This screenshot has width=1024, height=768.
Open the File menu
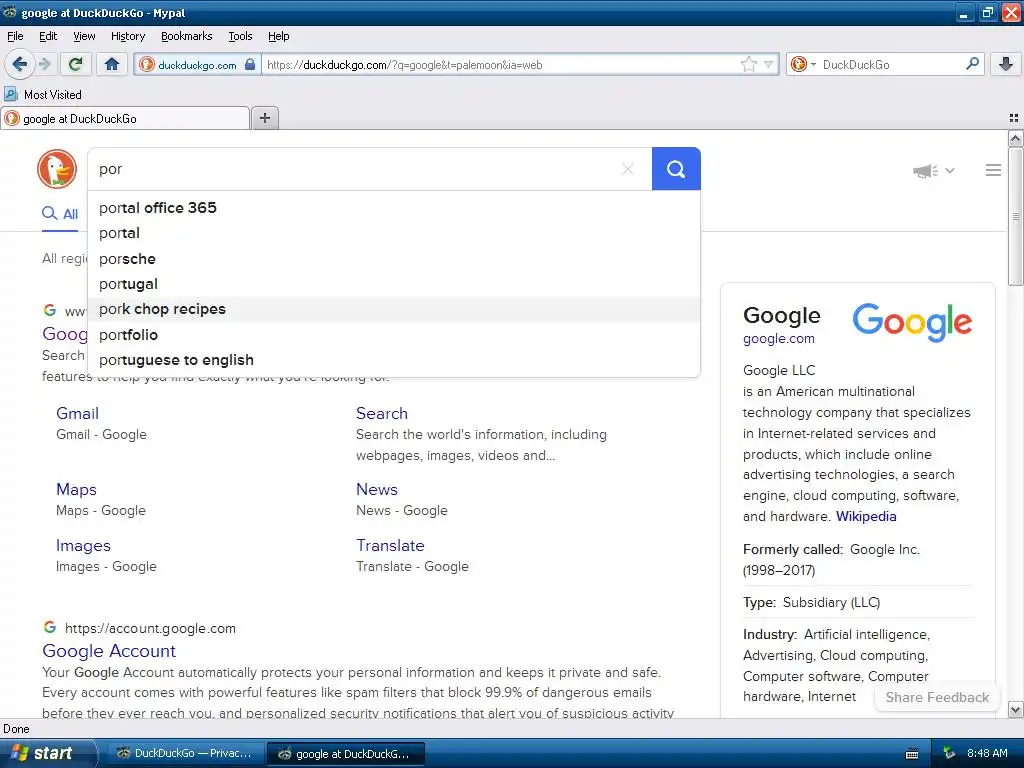coord(15,36)
